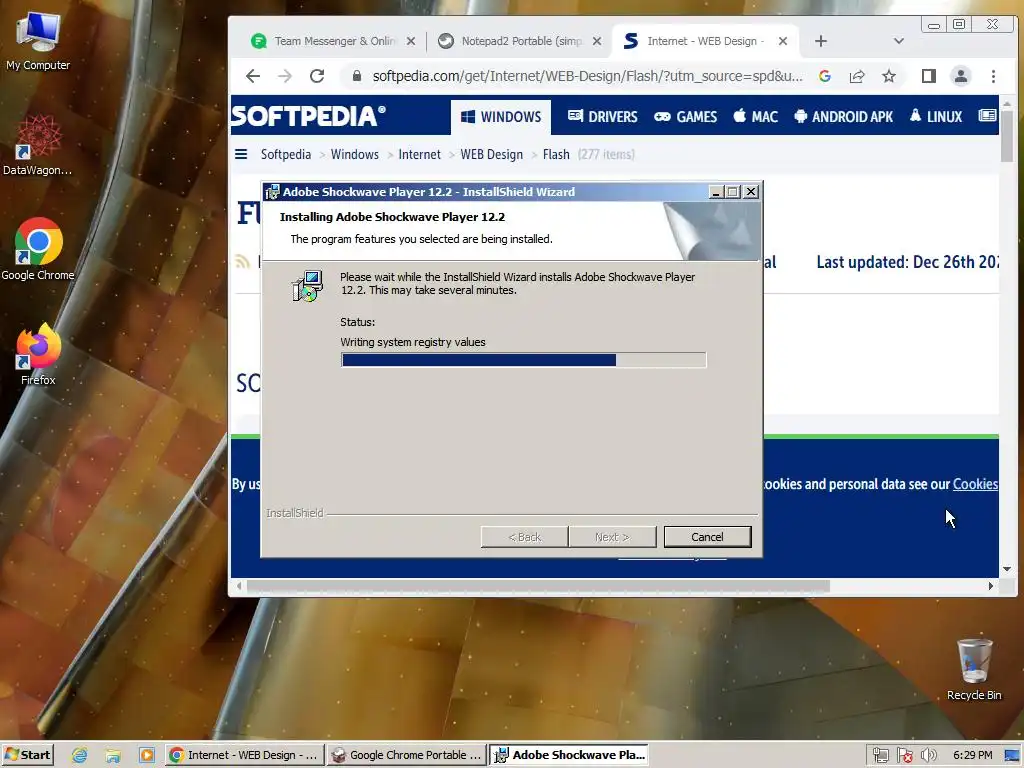This screenshot has width=1024, height=768.
Task: Select Internet - WEB Design tab
Action: click(x=705, y=41)
